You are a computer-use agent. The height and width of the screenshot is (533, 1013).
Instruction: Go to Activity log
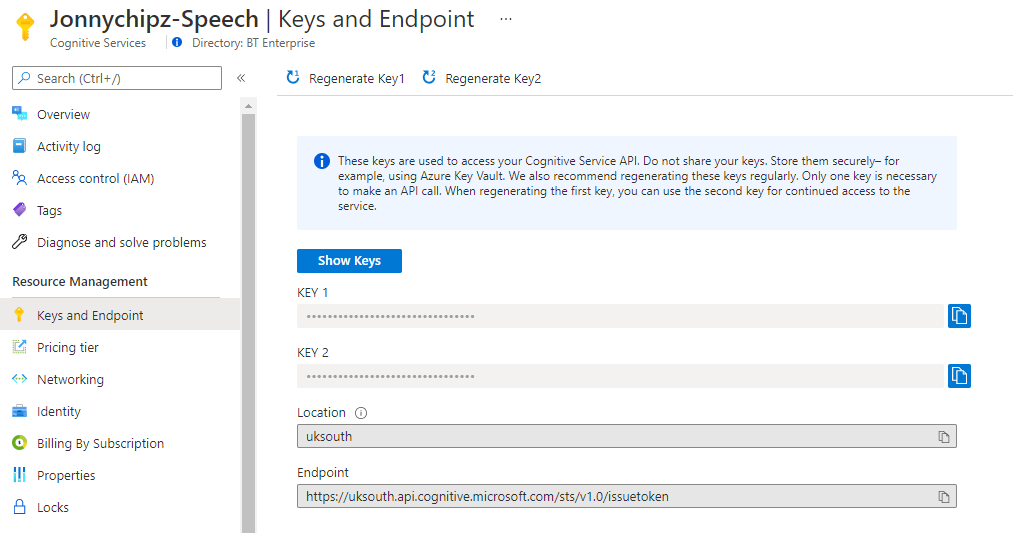(68, 147)
